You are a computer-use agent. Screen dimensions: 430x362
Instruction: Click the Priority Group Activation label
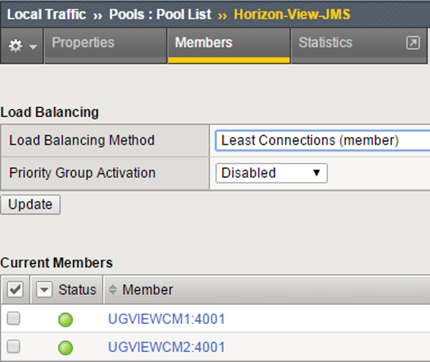[x=82, y=173]
